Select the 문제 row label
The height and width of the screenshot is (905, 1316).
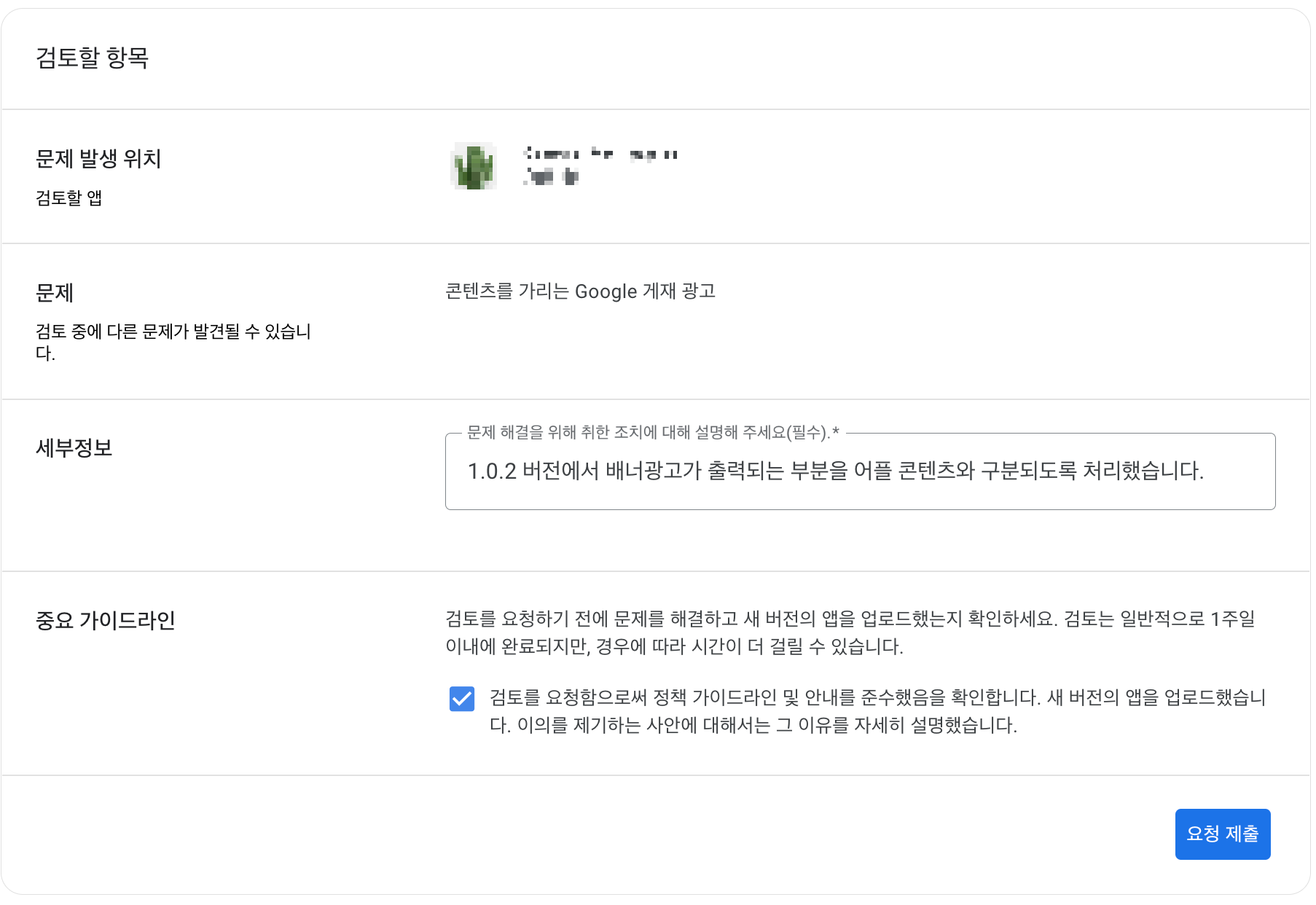[x=52, y=293]
